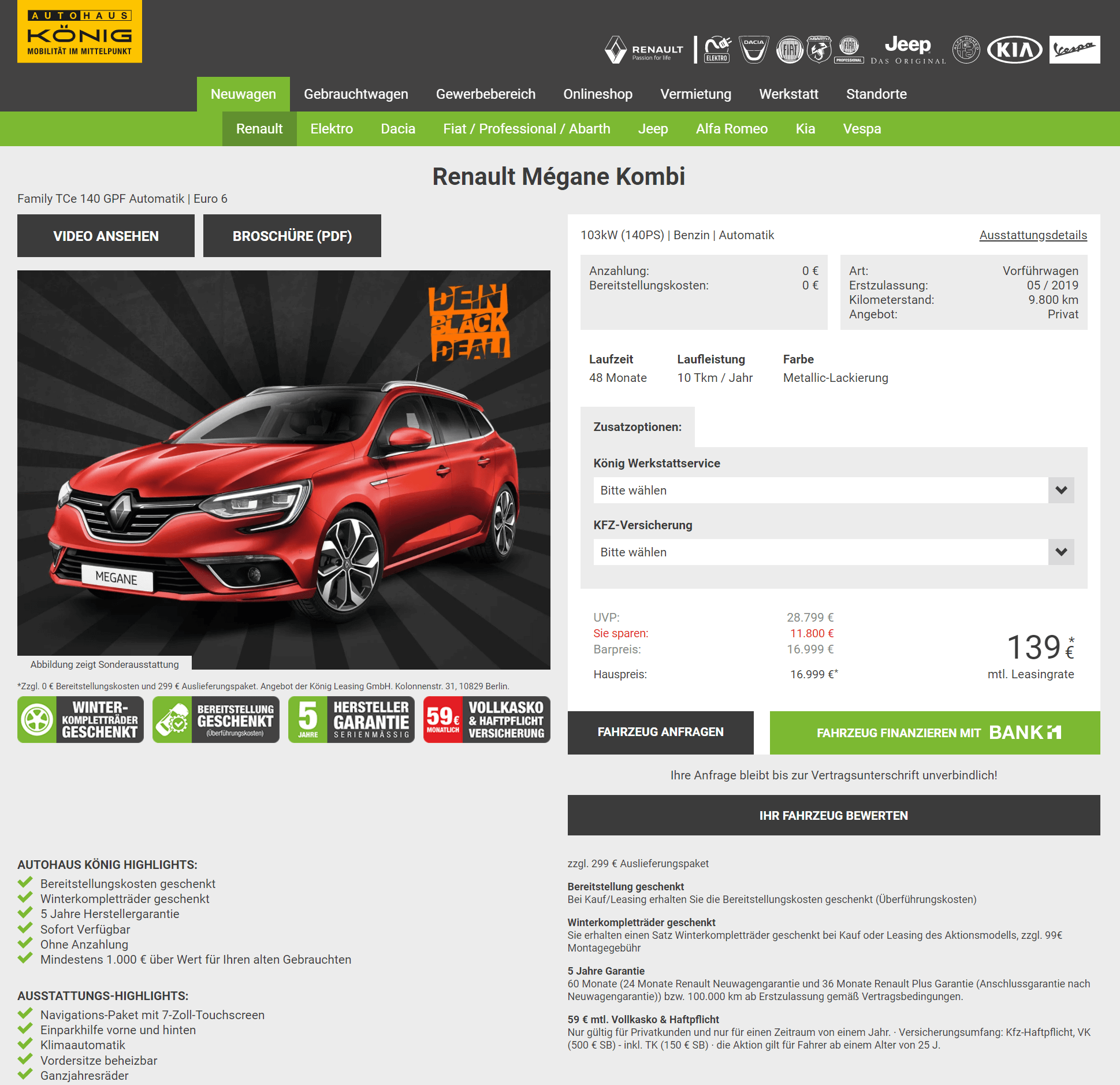
Task: Click the 5 Jahre Herstellergarantie badge
Action: coord(351,719)
